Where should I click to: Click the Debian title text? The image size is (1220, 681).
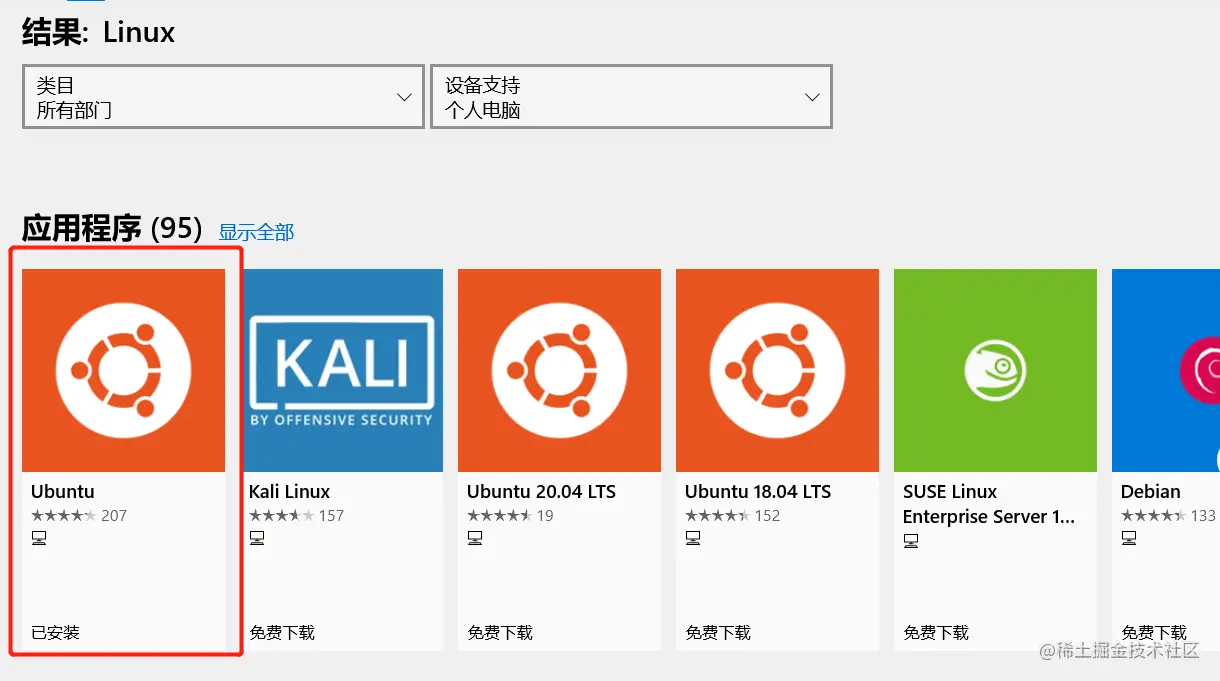click(x=1150, y=491)
